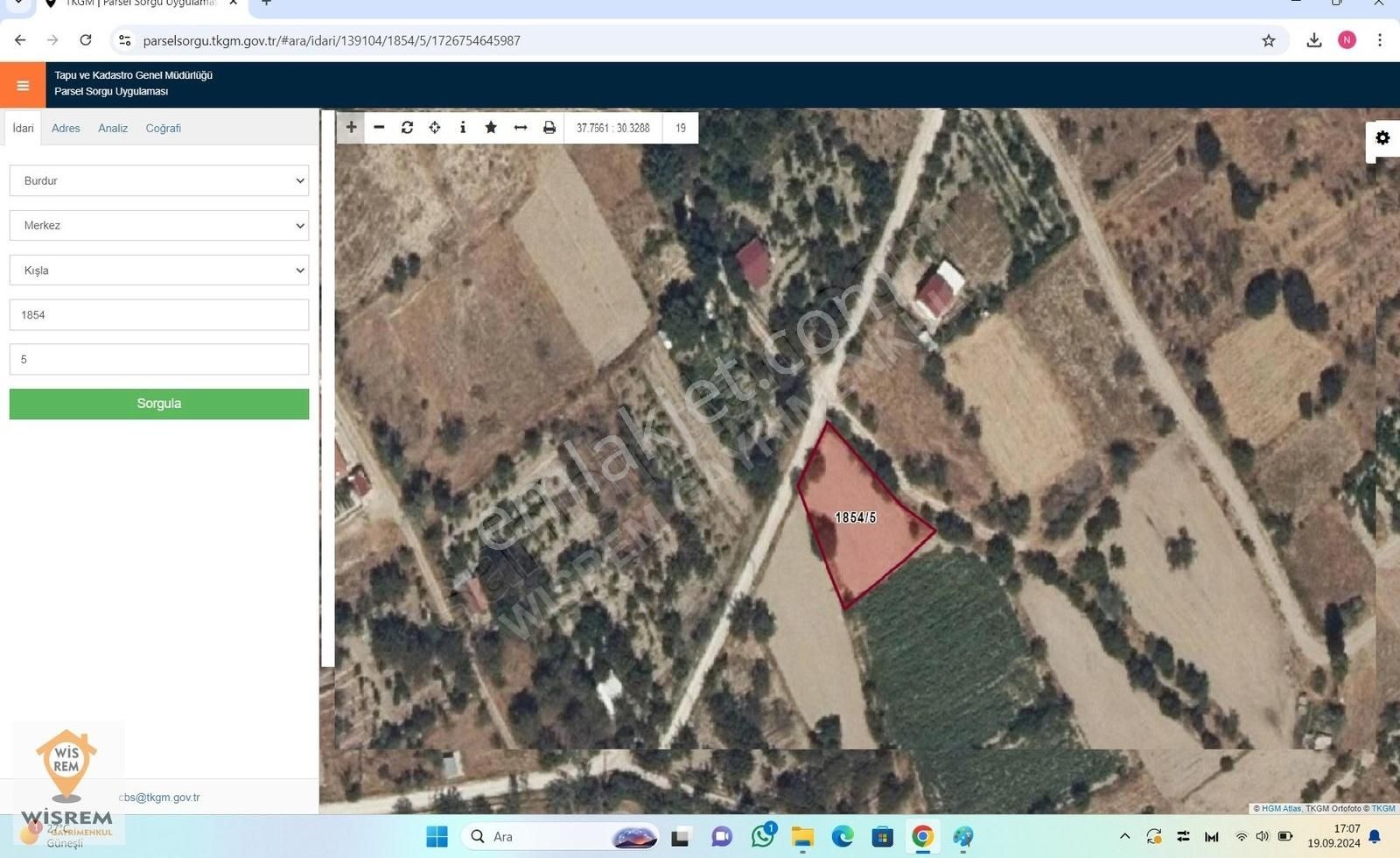Click the block number field containing 1854
Image resolution: width=1400 pixels, height=858 pixels.
[x=158, y=315]
